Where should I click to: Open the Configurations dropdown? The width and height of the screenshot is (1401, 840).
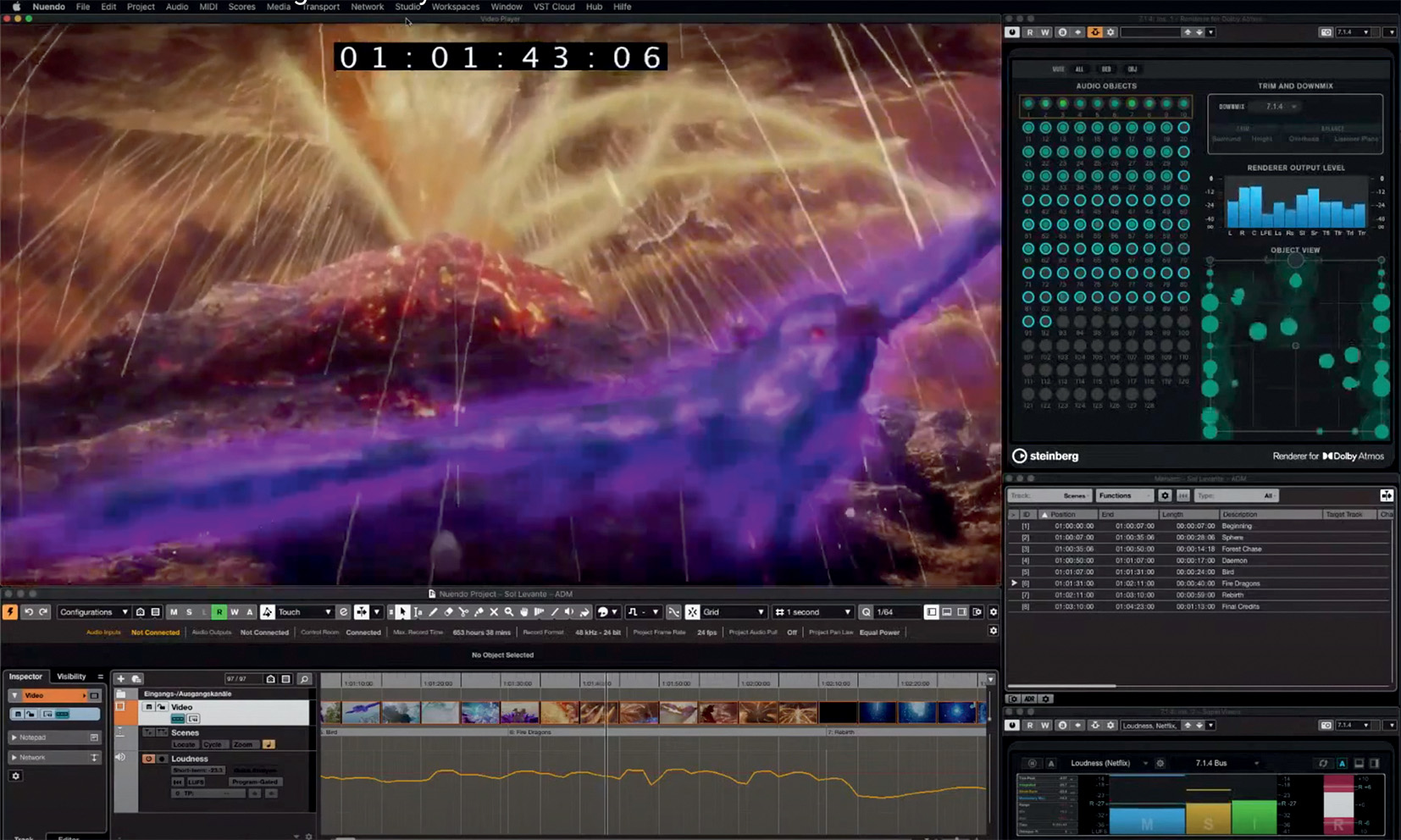(x=93, y=612)
